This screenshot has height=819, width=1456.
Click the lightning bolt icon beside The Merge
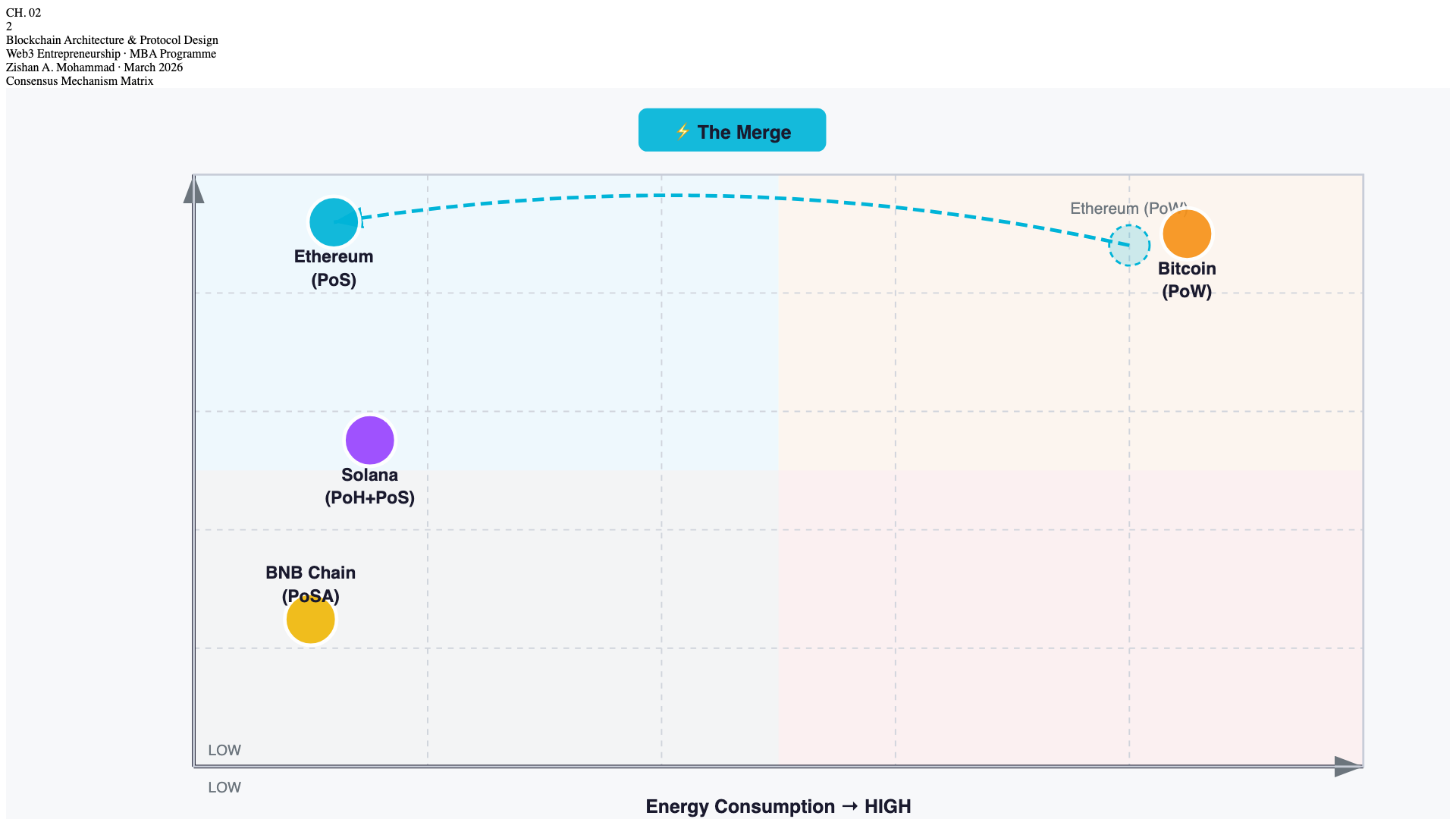pyautogui.click(x=682, y=132)
